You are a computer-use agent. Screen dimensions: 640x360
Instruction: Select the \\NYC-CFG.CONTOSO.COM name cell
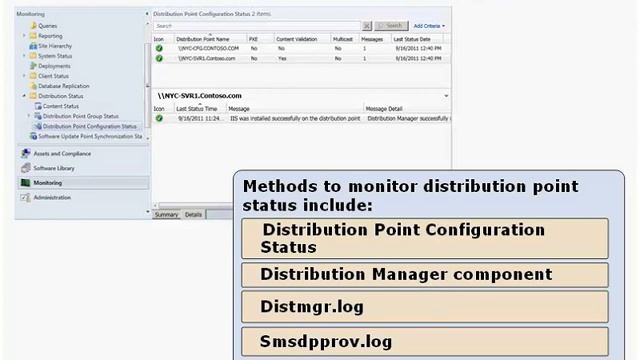tap(208, 48)
